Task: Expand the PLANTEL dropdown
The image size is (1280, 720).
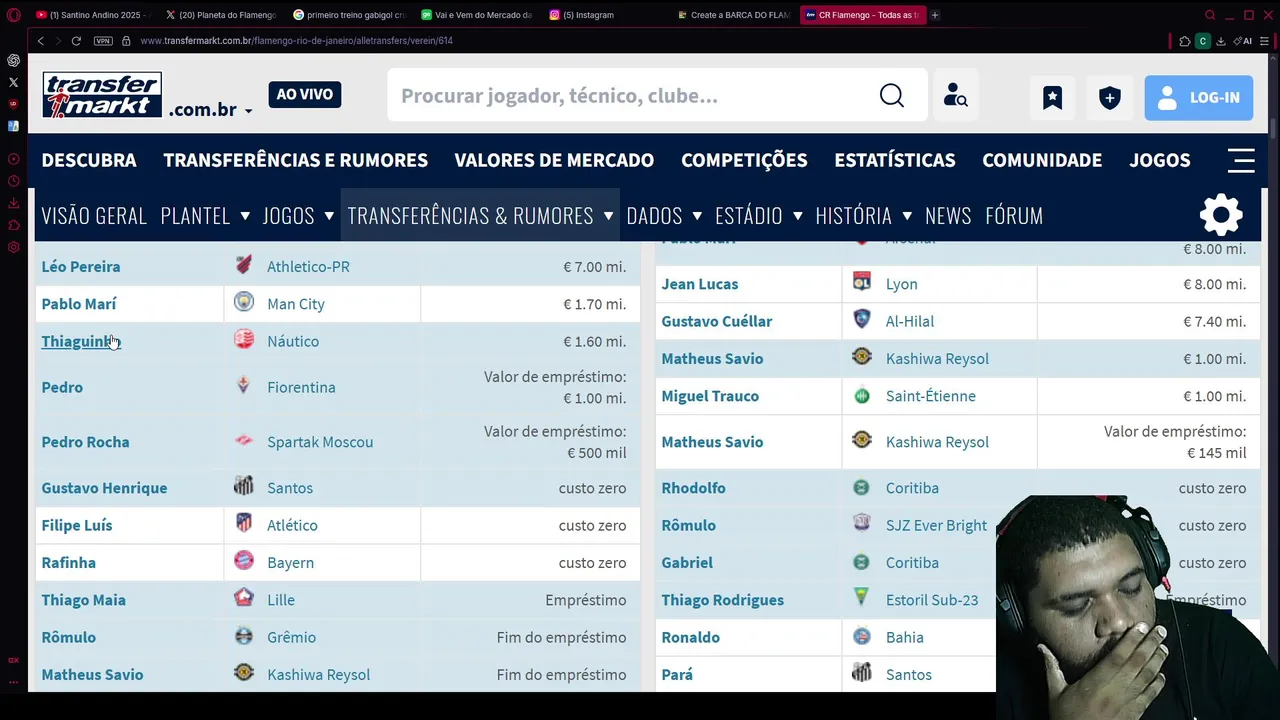Action: pyautogui.click(x=245, y=216)
